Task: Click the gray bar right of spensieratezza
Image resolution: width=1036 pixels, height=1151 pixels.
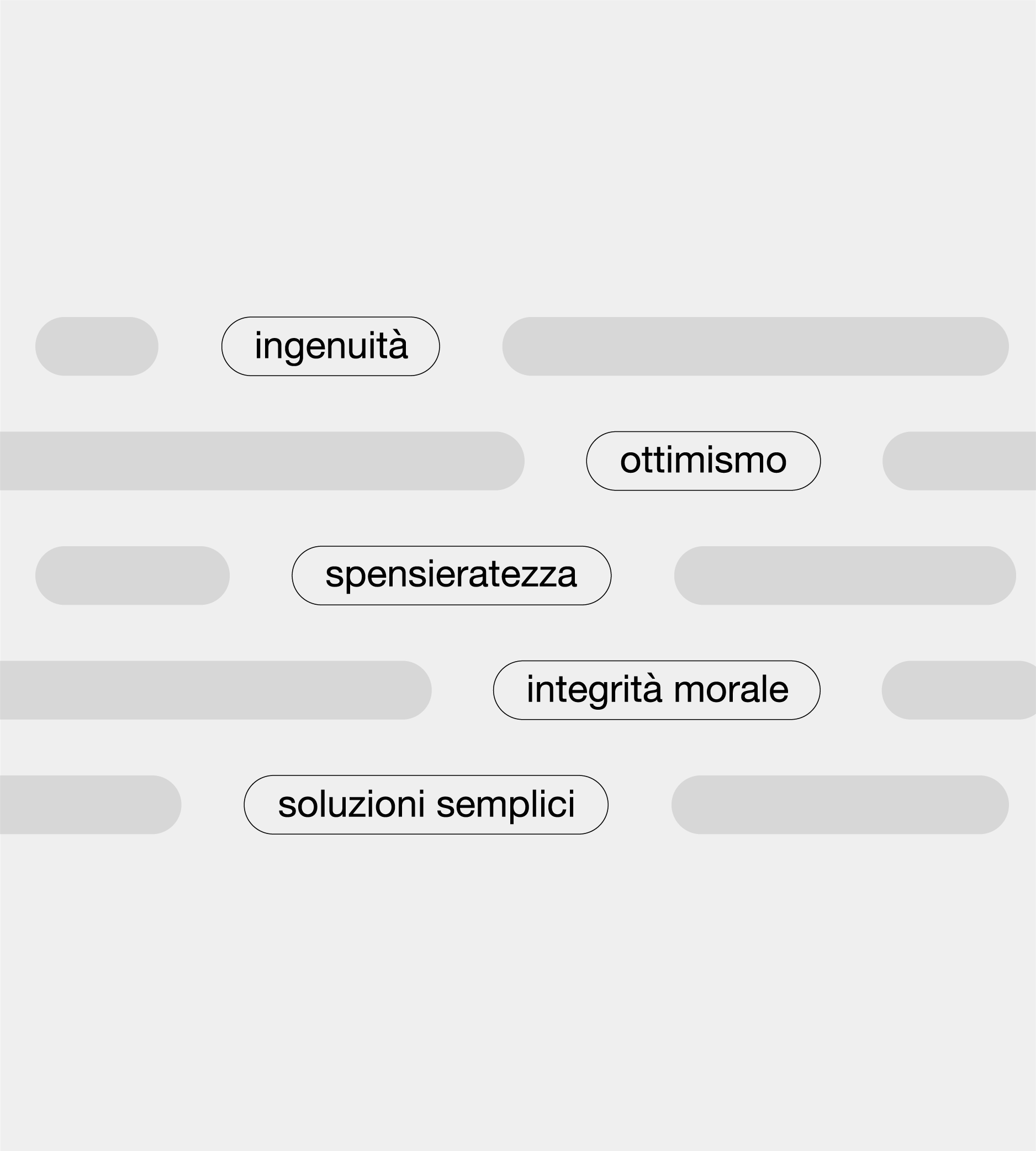Action: (x=845, y=575)
